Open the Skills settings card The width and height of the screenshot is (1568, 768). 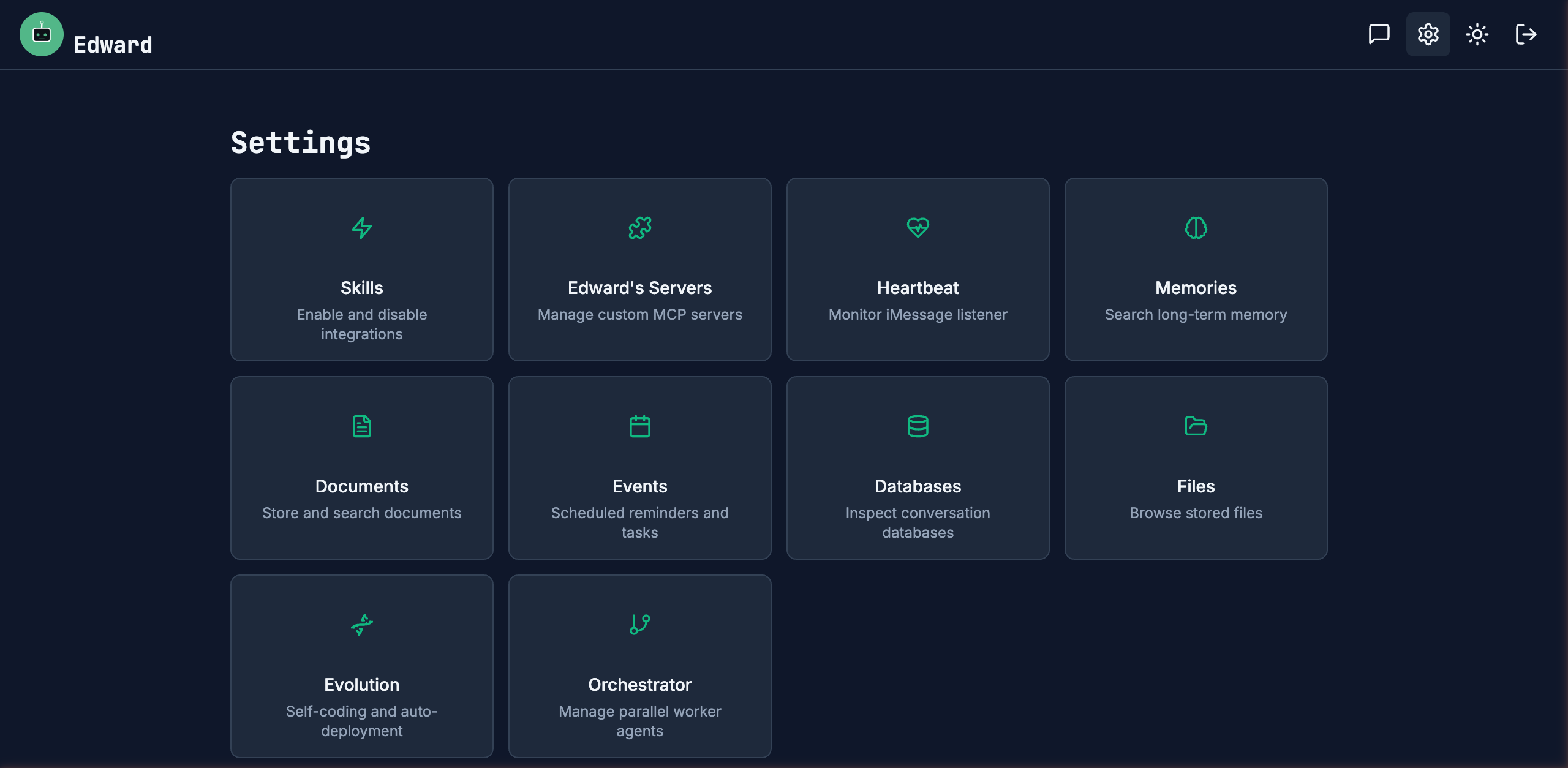point(361,269)
